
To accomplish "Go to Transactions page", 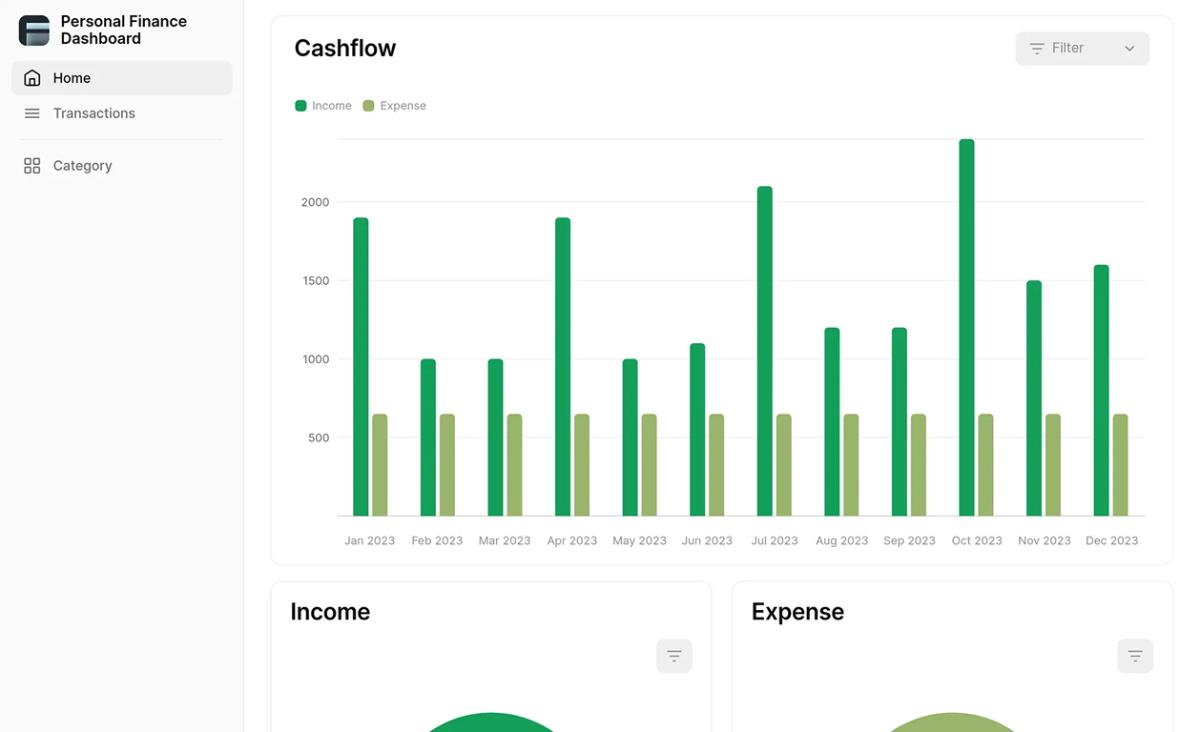I will click(x=122, y=113).
